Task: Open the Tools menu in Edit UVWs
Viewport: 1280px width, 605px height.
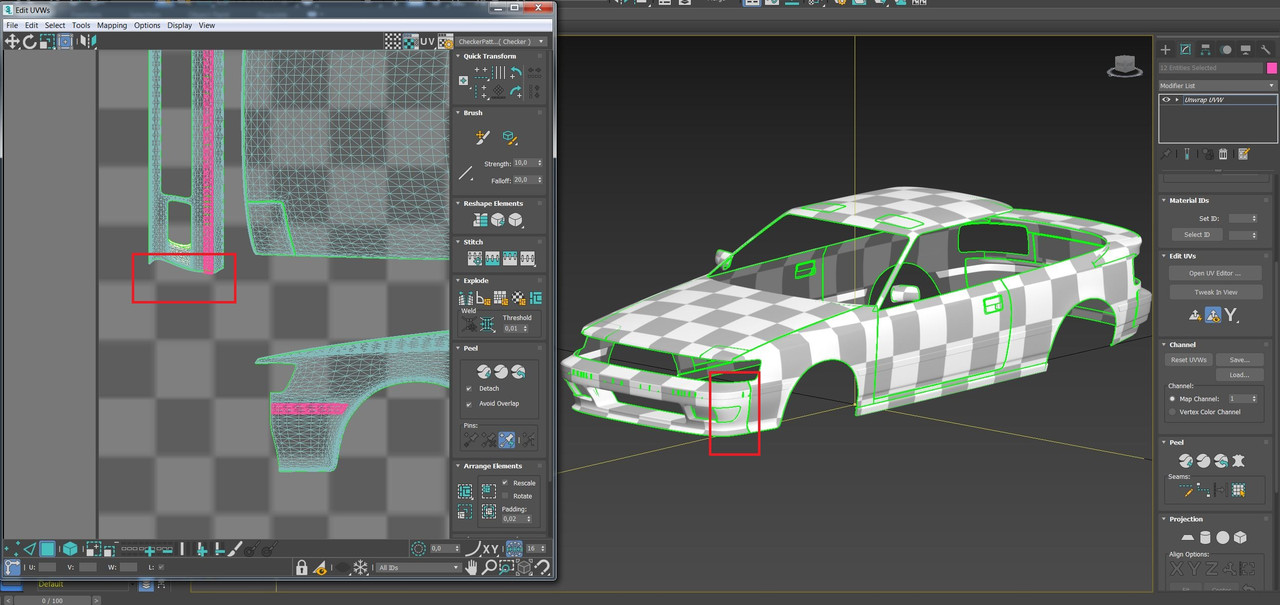Action: click(x=81, y=25)
